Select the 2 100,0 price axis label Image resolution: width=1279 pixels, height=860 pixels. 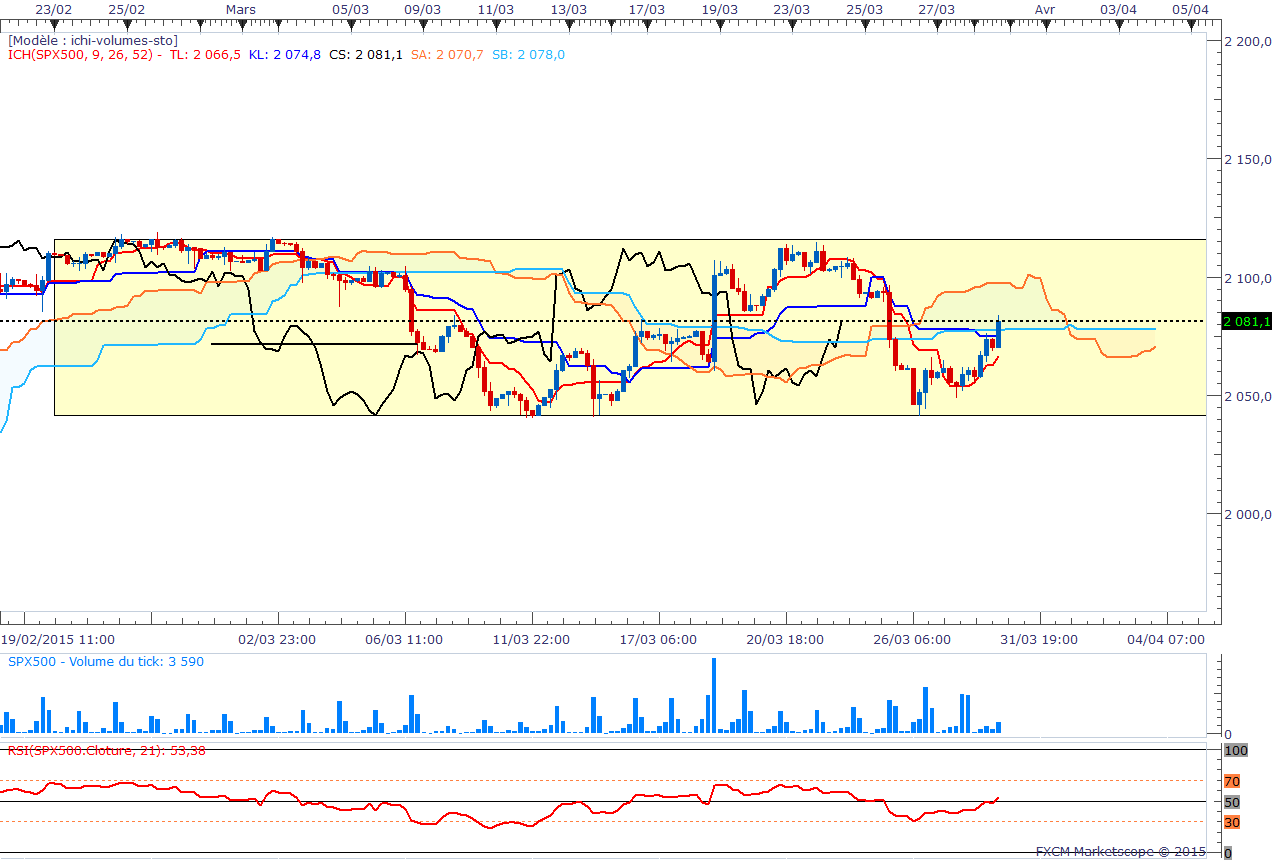[1247, 277]
